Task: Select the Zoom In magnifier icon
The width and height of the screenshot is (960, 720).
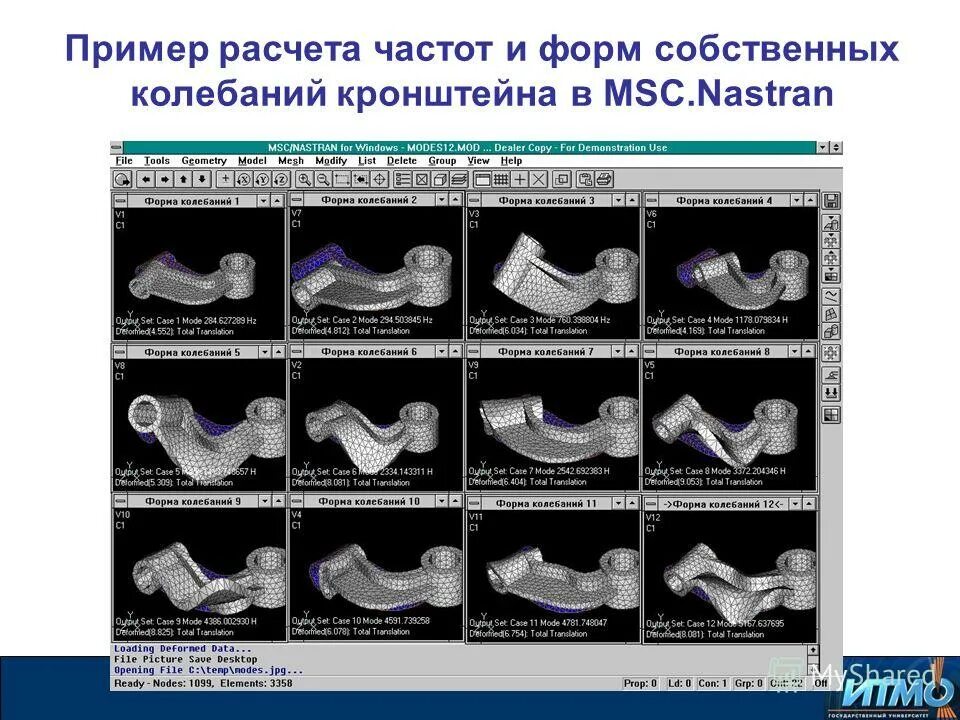Action: (x=305, y=179)
